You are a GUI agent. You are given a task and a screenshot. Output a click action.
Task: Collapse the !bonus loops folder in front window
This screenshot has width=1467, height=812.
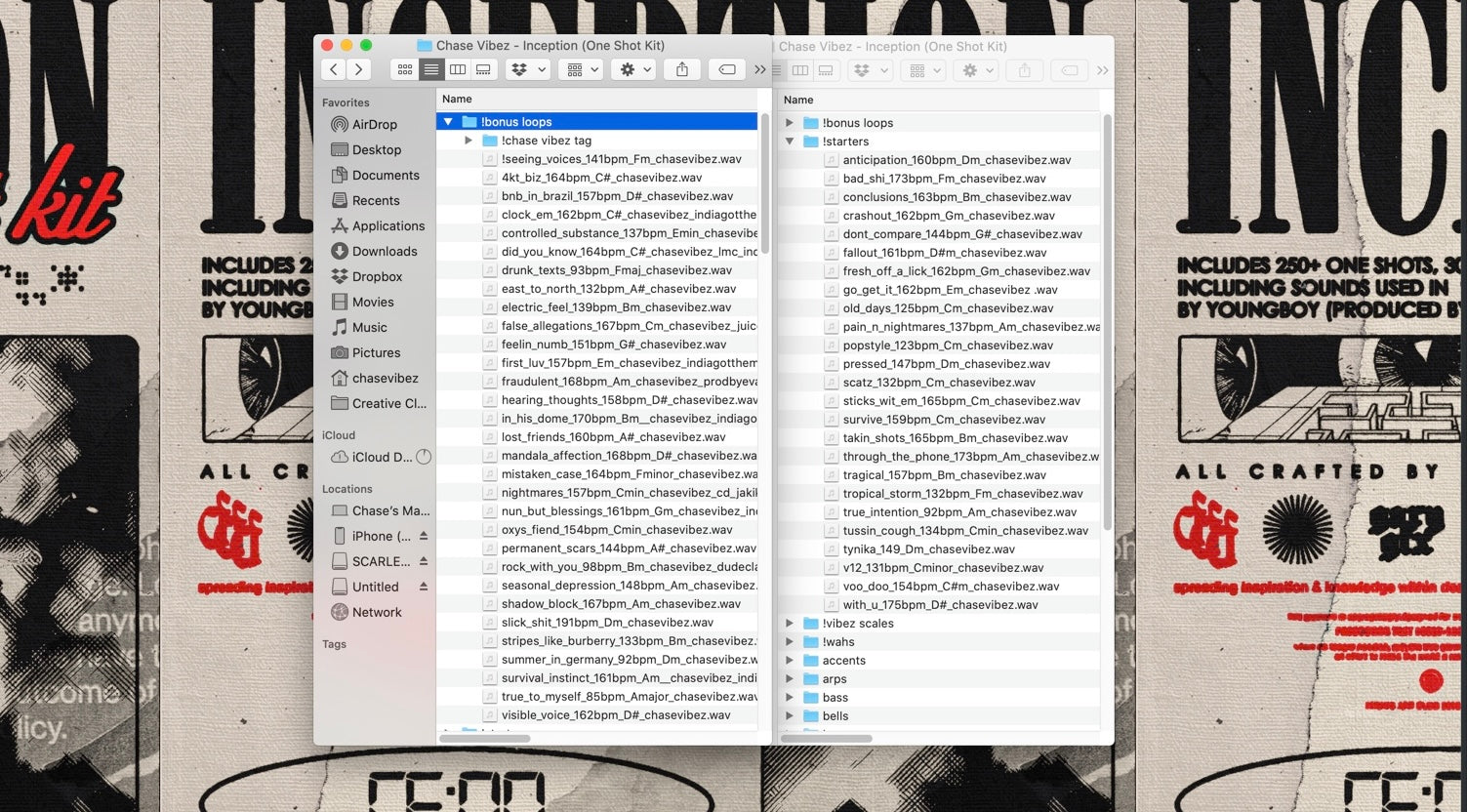point(448,122)
